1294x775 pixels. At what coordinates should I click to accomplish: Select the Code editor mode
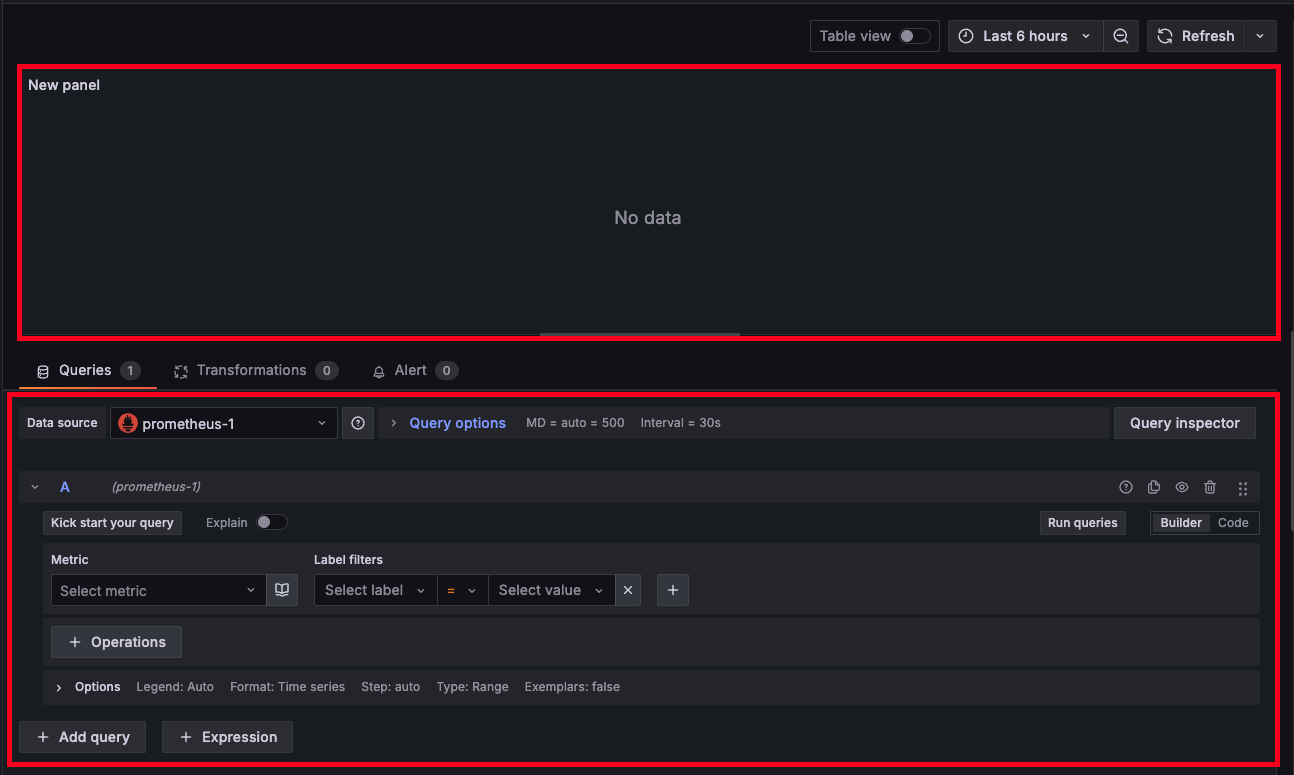point(1233,523)
